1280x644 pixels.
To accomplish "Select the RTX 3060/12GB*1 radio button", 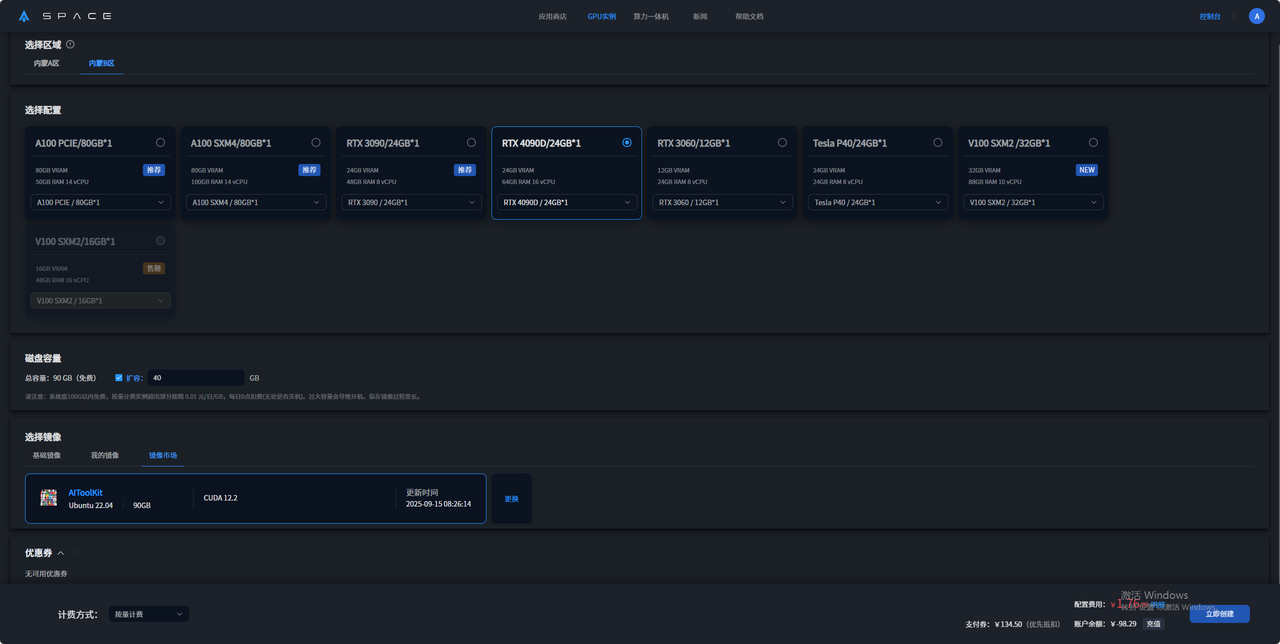I will click(782, 142).
